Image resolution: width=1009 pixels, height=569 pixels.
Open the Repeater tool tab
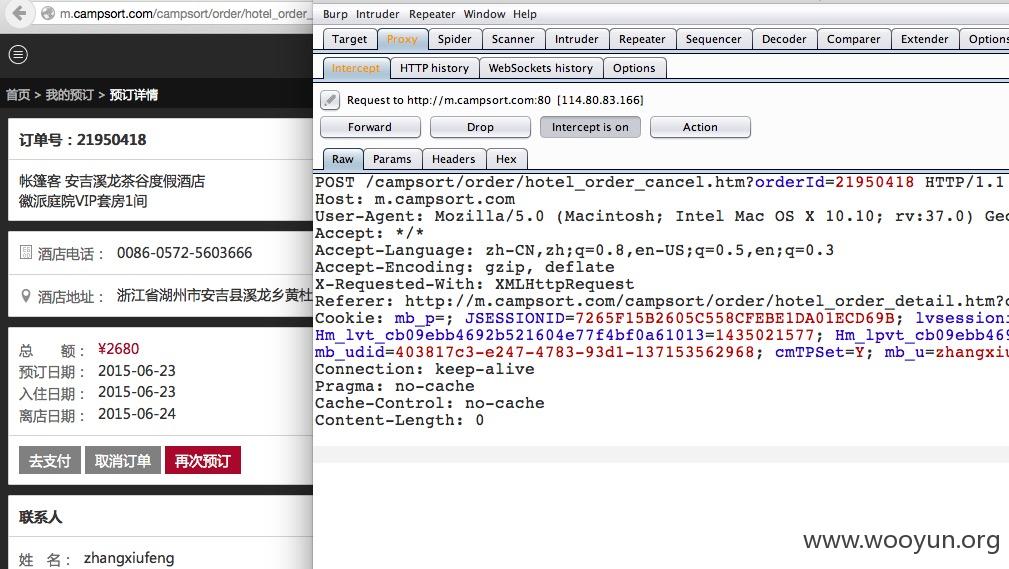[642, 39]
